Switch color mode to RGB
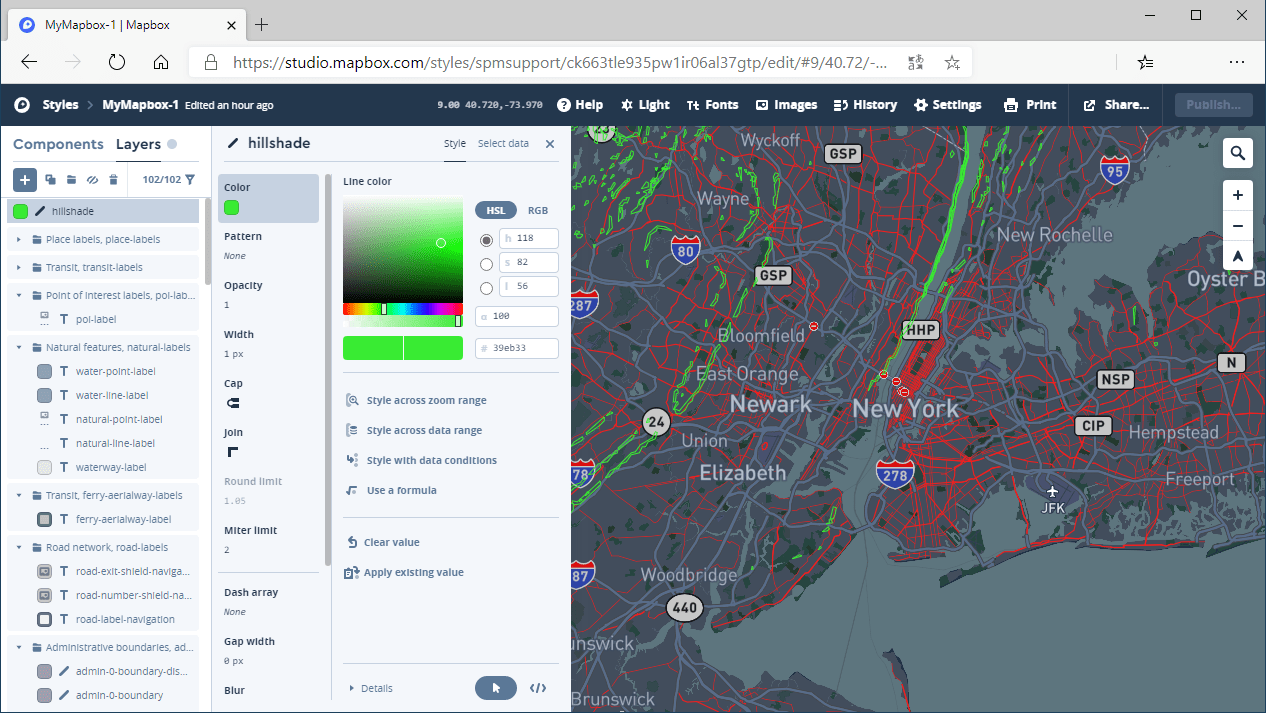This screenshot has height=713, width=1266. [x=538, y=210]
